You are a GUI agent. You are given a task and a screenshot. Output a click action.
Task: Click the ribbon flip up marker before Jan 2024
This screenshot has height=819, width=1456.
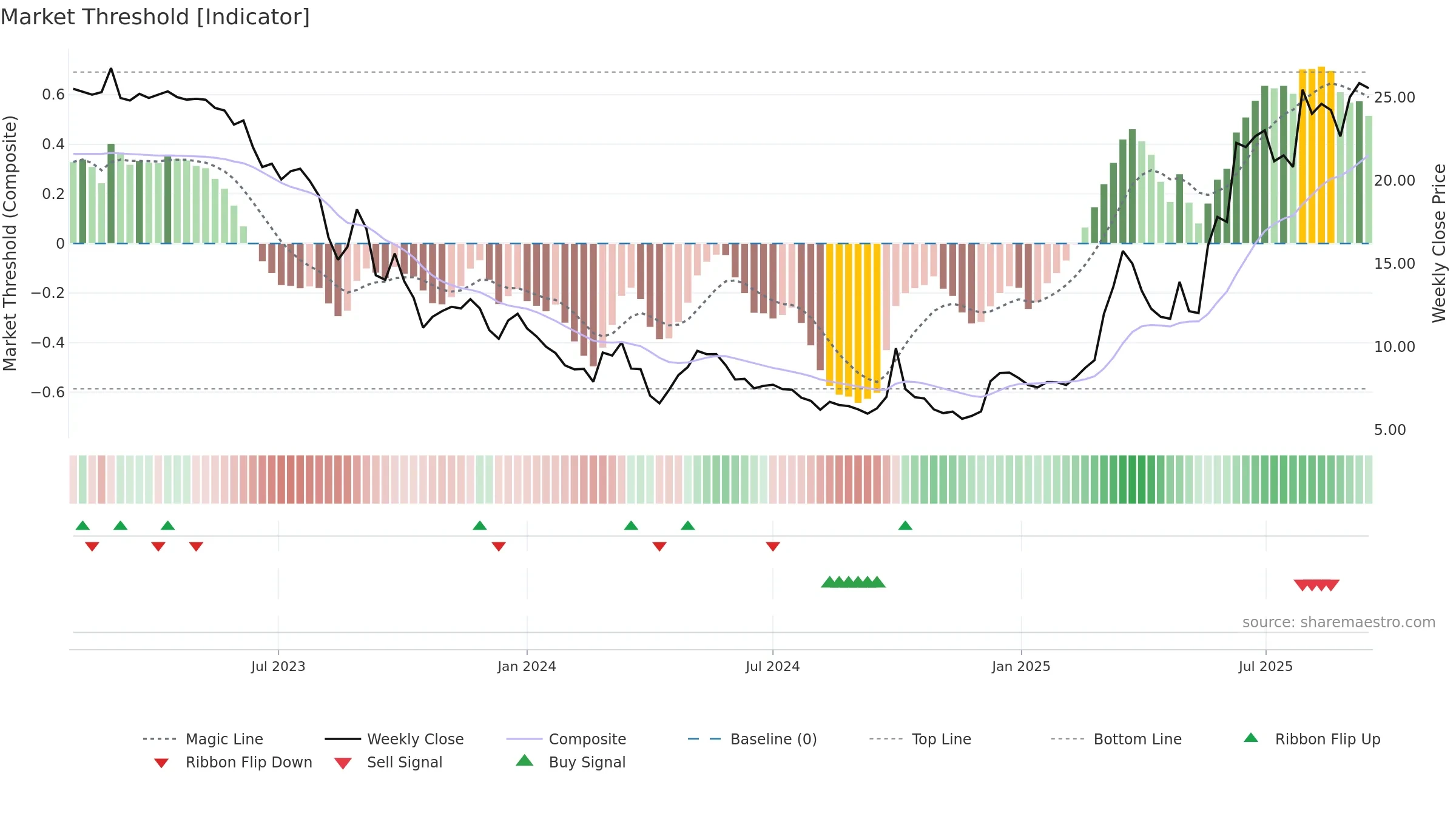click(x=480, y=525)
